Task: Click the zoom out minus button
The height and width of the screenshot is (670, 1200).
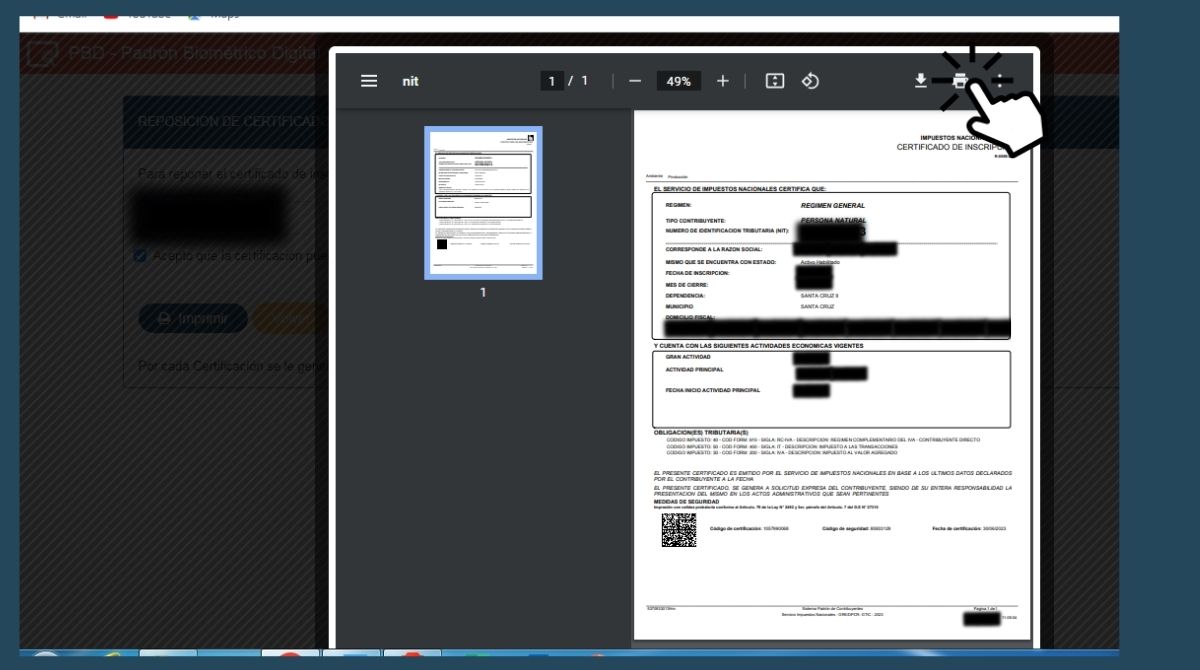Action: coord(635,81)
